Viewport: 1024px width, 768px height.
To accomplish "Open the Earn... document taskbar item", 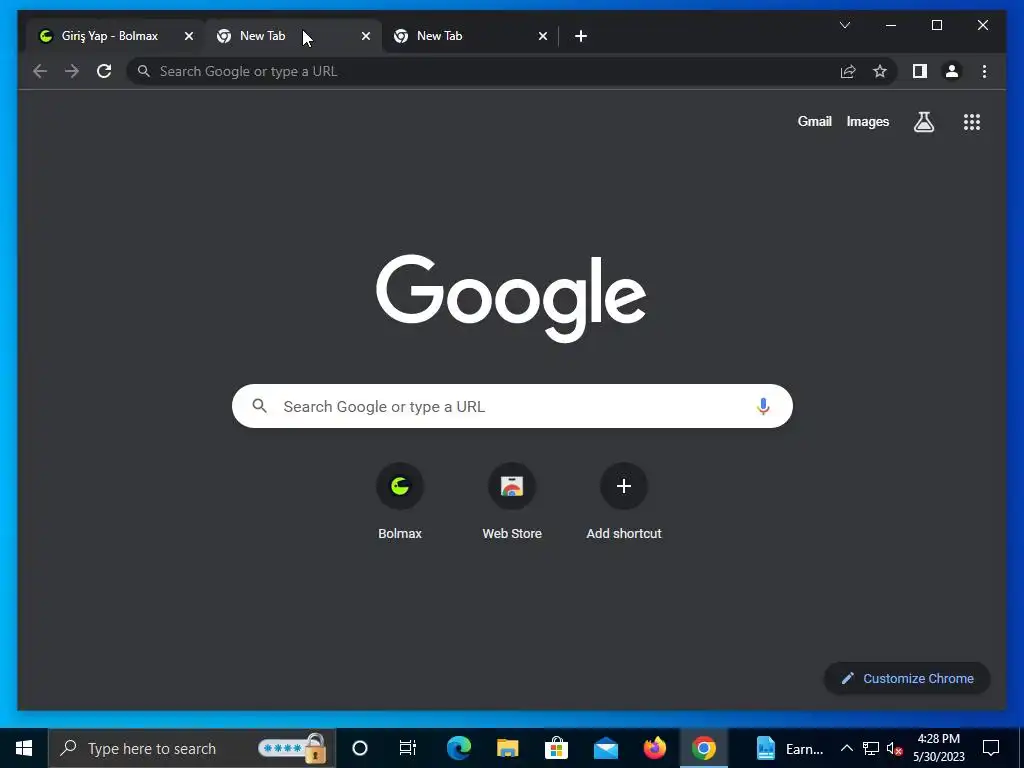I will point(789,748).
